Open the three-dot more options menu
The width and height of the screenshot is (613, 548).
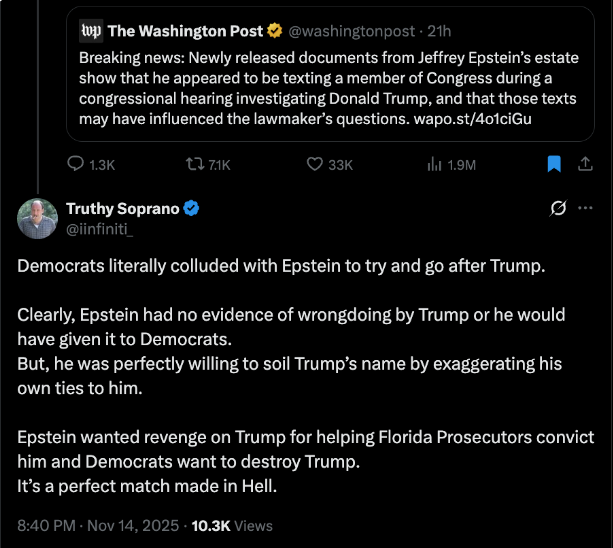click(586, 209)
